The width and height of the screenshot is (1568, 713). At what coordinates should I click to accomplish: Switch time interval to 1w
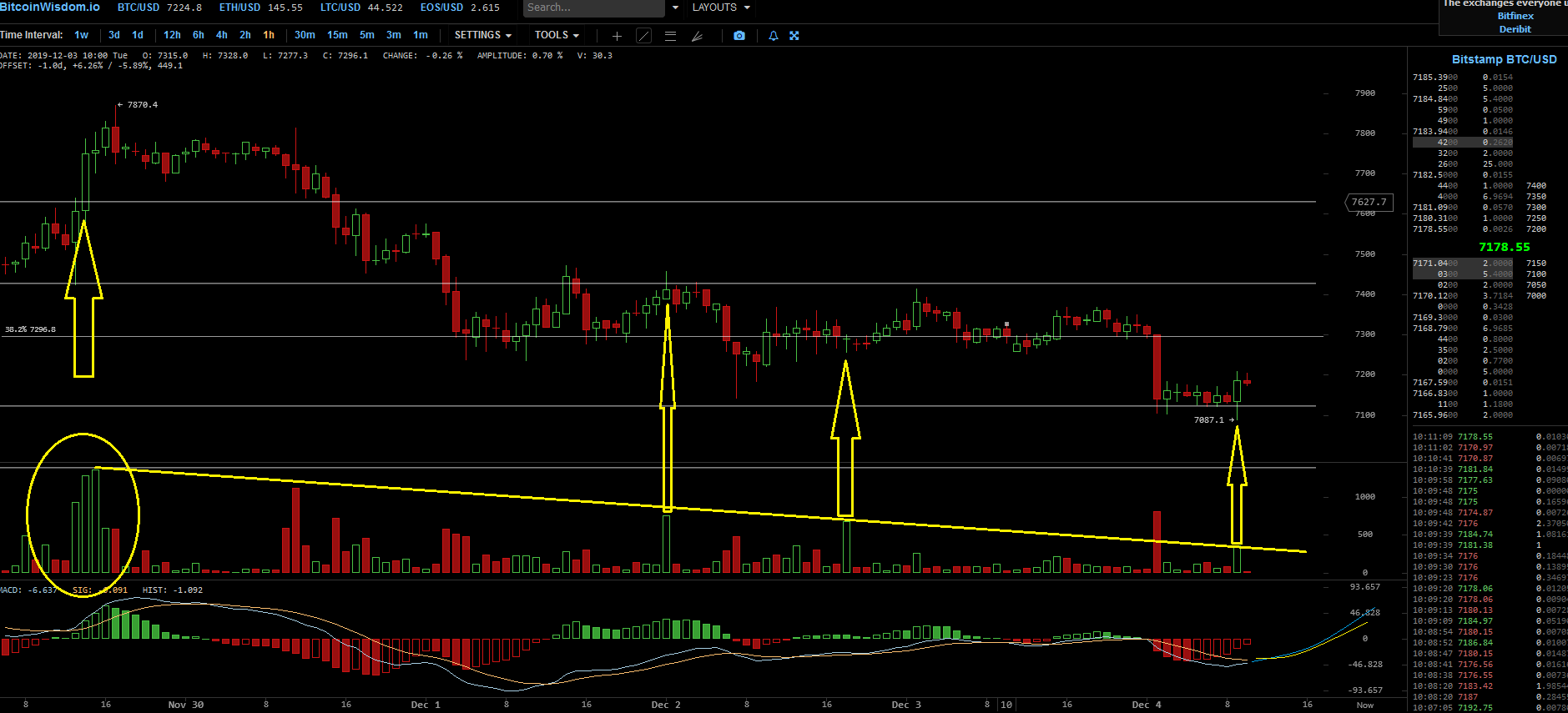(x=81, y=35)
